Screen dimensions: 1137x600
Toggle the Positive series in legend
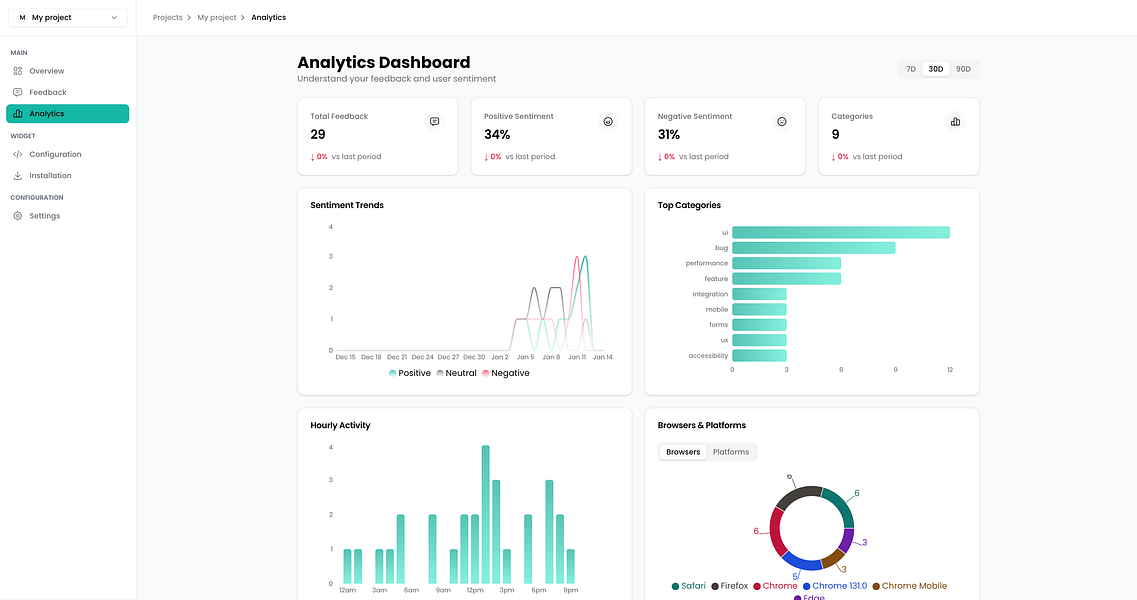coord(410,373)
